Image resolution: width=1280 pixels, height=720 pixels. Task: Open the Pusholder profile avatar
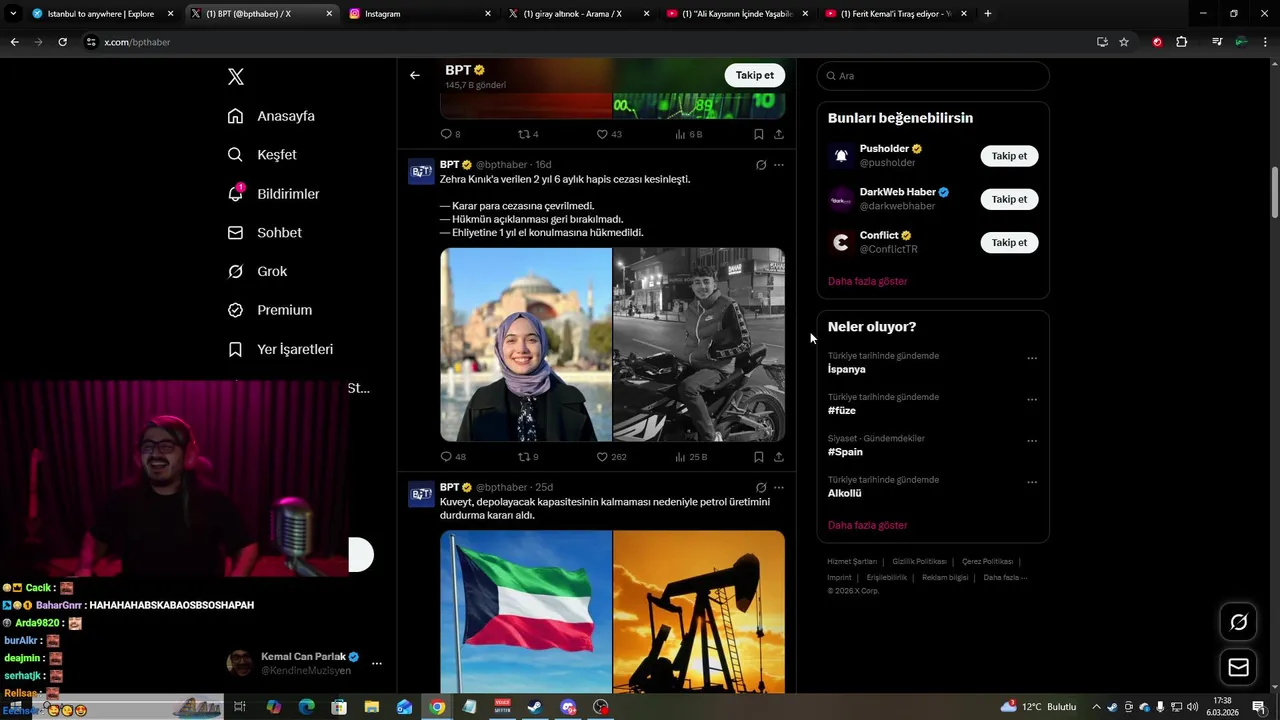click(841, 156)
